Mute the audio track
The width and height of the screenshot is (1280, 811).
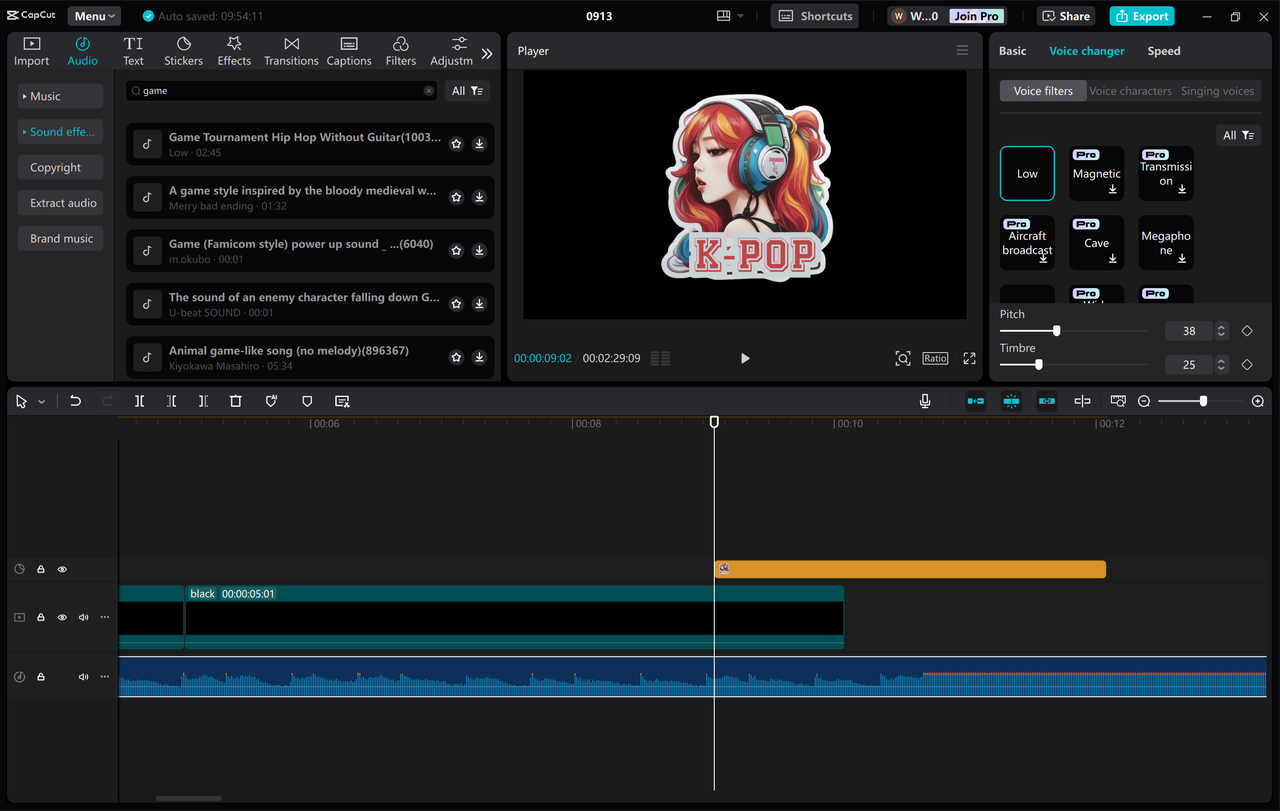point(83,676)
